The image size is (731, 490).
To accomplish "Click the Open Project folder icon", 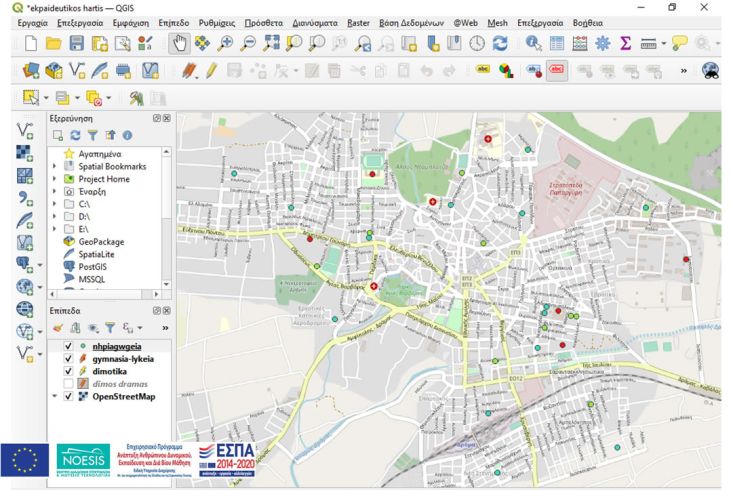I will tap(53, 43).
